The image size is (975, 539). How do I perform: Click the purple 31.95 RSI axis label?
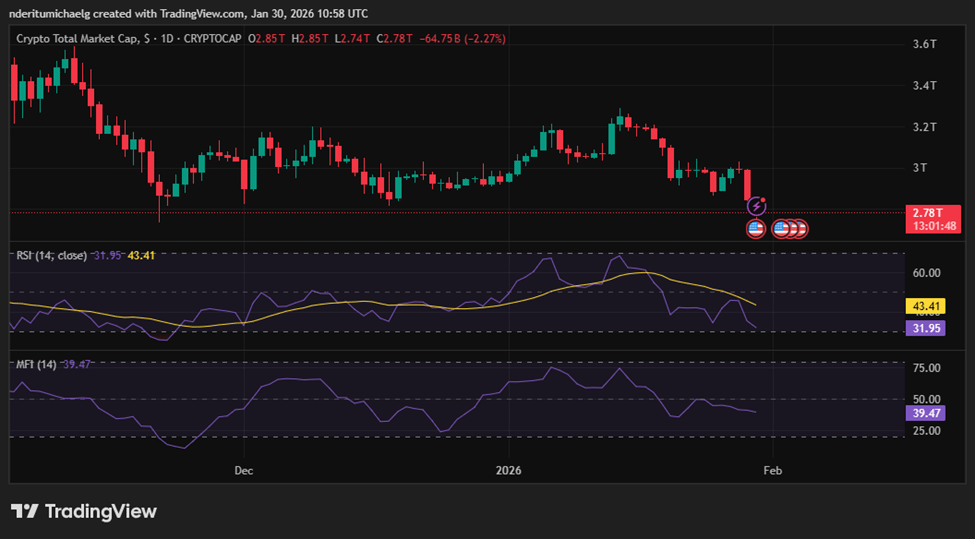[x=926, y=328]
